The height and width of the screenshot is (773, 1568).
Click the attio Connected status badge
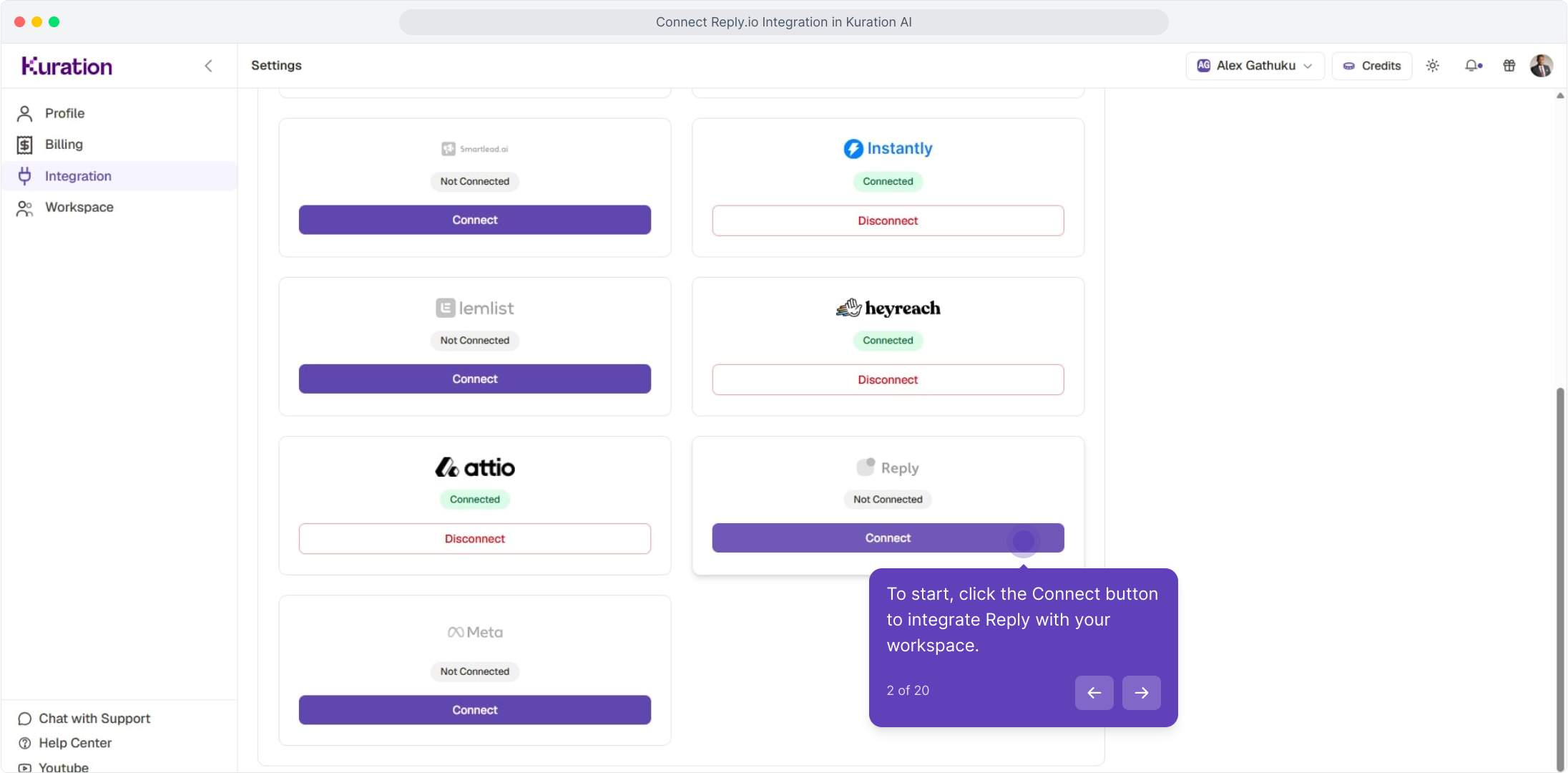(475, 499)
